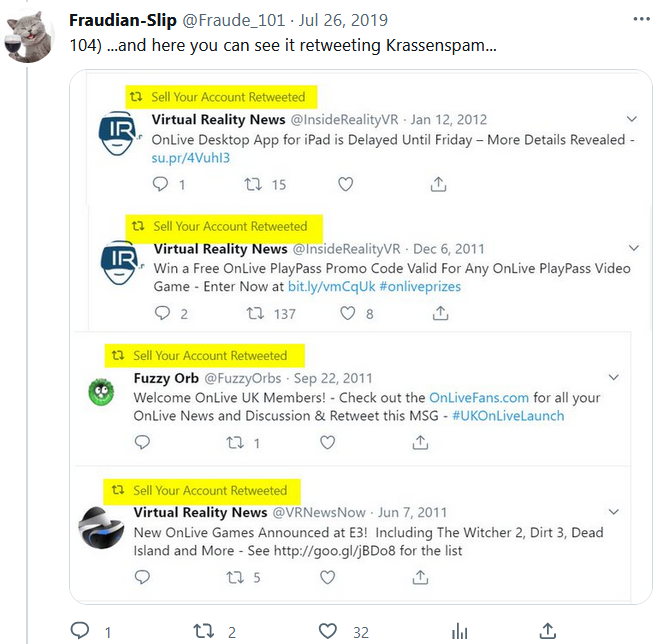Image resolution: width=656 pixels, height=644 pixels.
Task: View analytics for the main tweet
Action: pyautogui.click(x=459, y=631)
